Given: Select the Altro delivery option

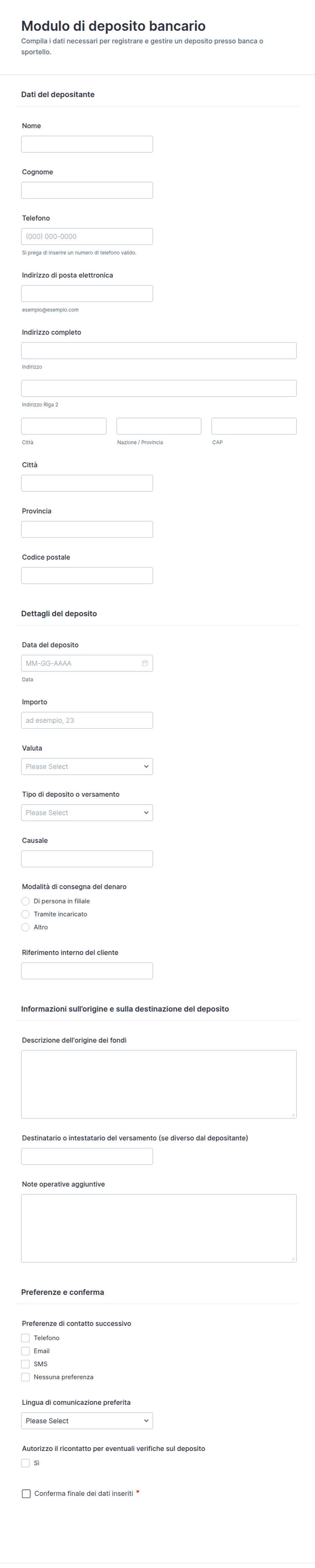Looking at the screenshot, I should pyautogui.click(x=26, y=927).
